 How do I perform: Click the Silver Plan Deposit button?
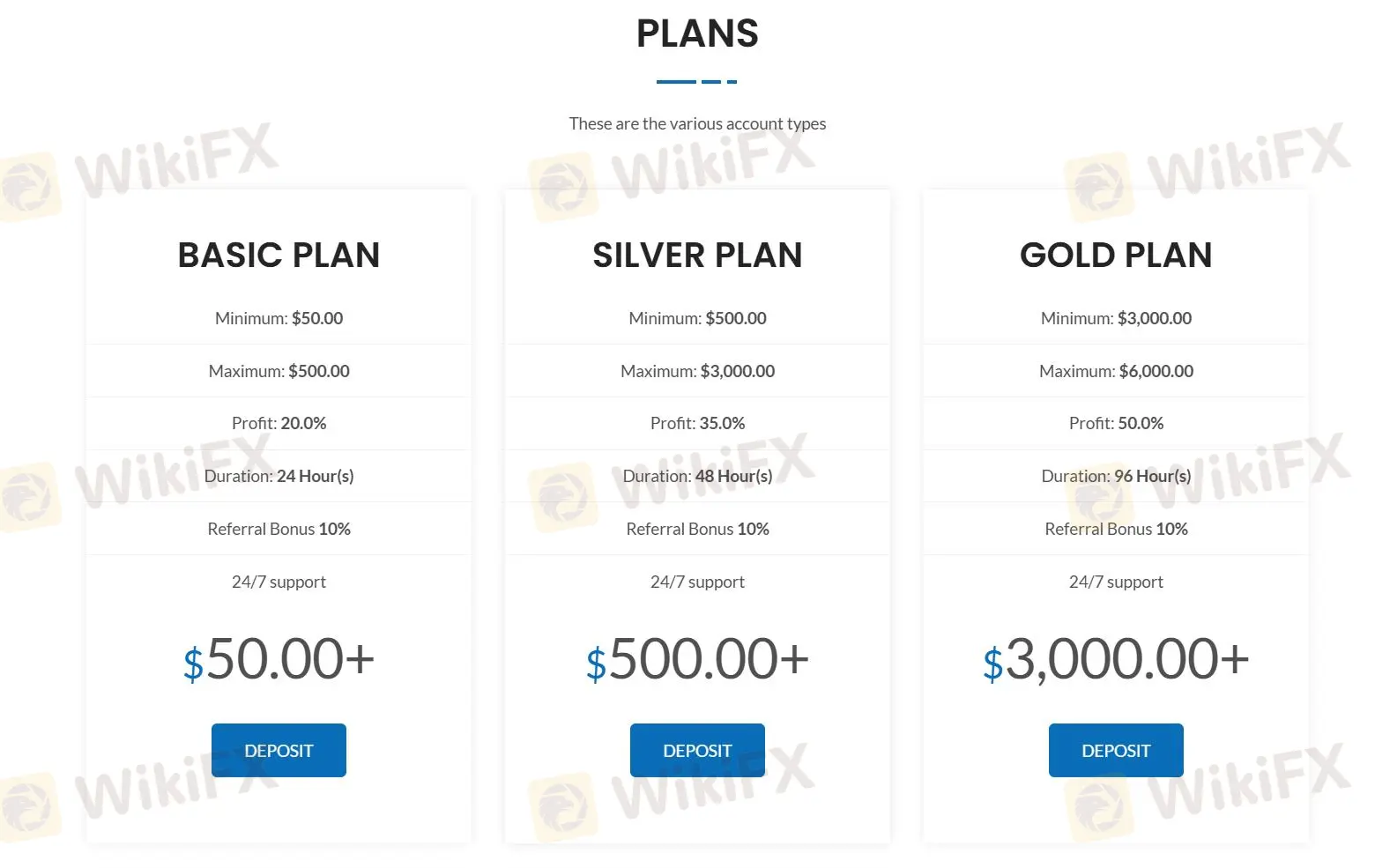(x=697, y=750)
